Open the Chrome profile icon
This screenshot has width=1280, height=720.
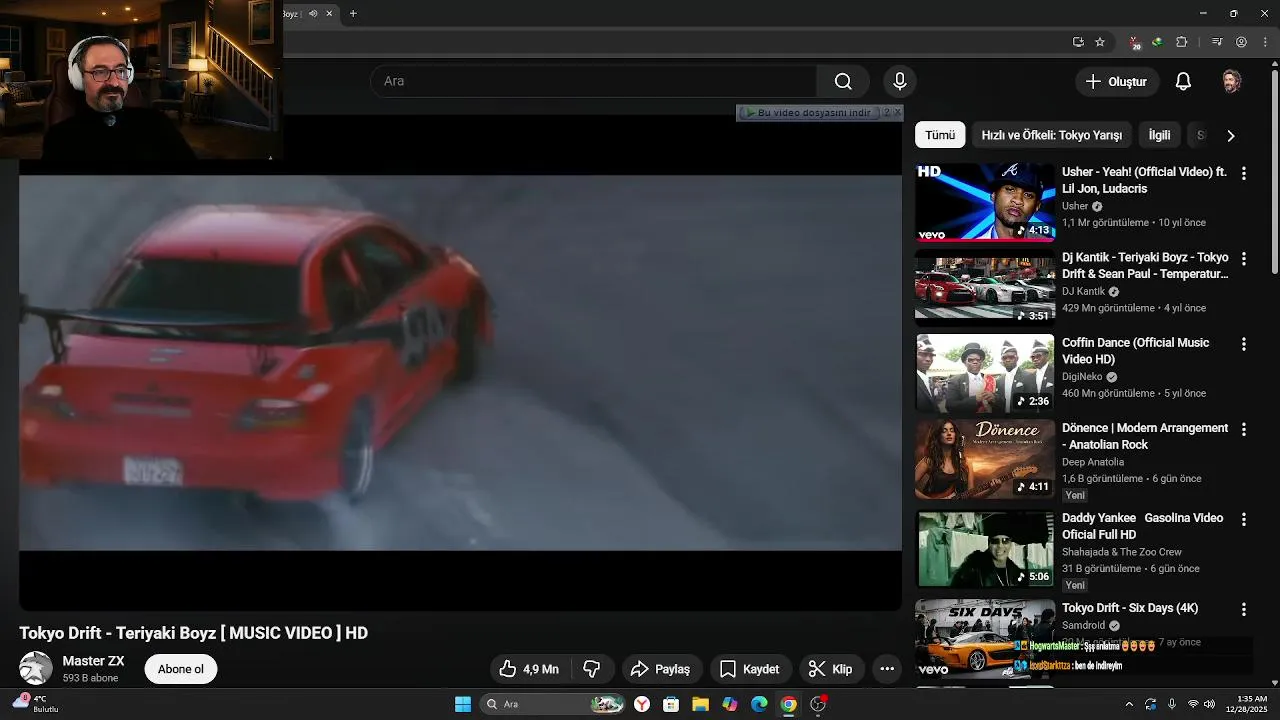tap(1241, 42)
